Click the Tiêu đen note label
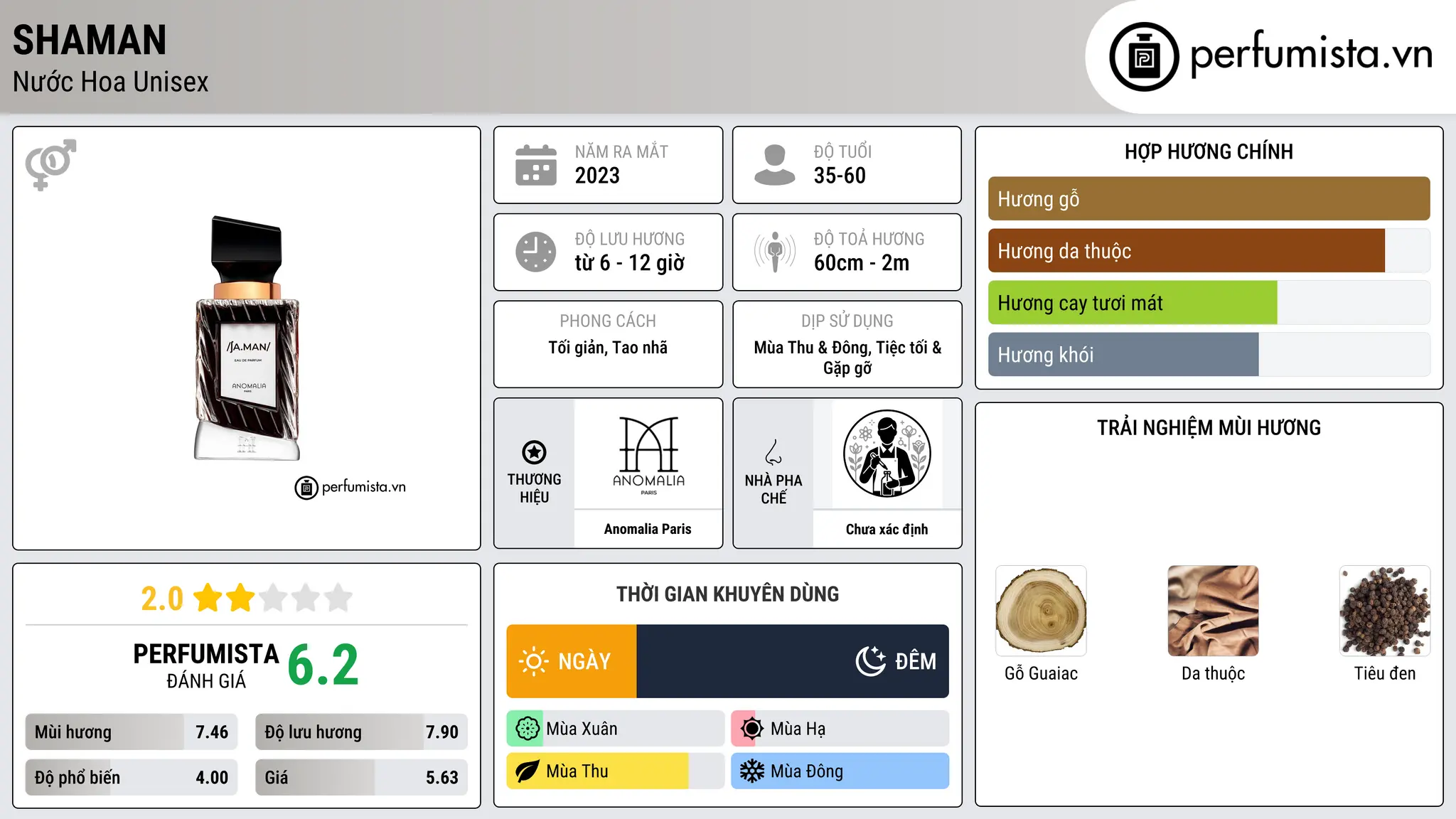 tap(1385, 673)
